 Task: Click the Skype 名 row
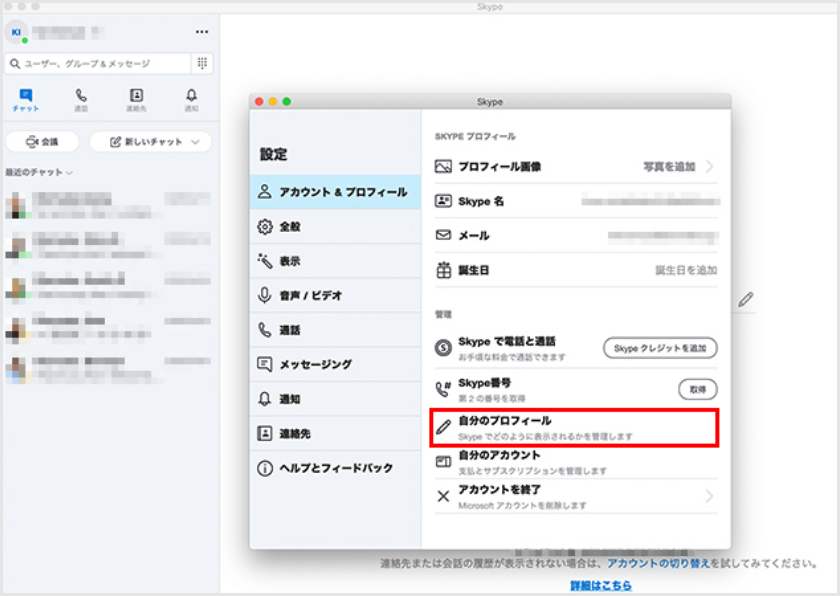575,201
